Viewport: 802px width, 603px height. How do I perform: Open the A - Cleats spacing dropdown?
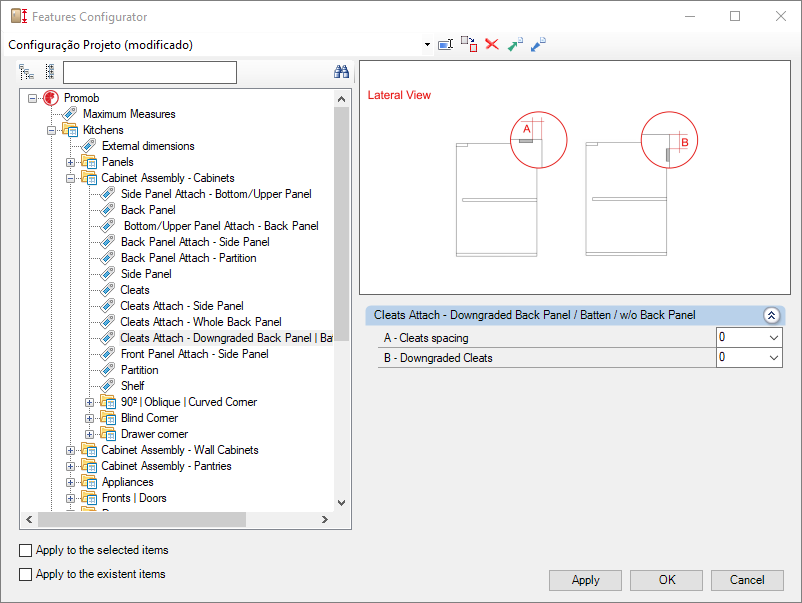point(773,338)
